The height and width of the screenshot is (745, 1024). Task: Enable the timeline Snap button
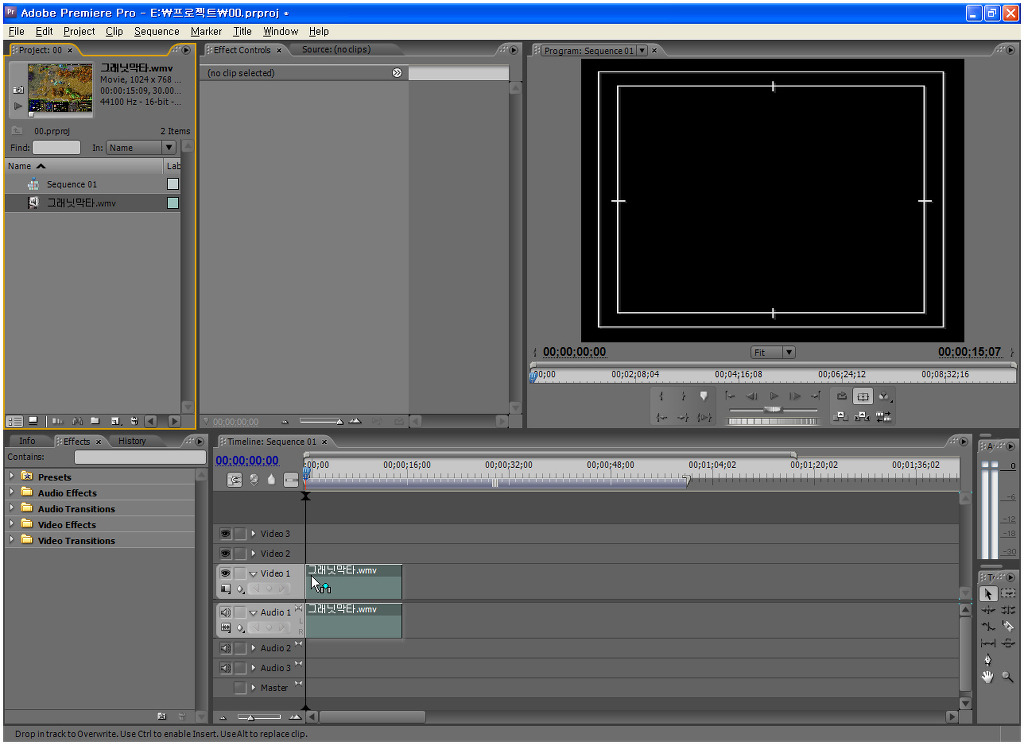[x=235, y=480]
